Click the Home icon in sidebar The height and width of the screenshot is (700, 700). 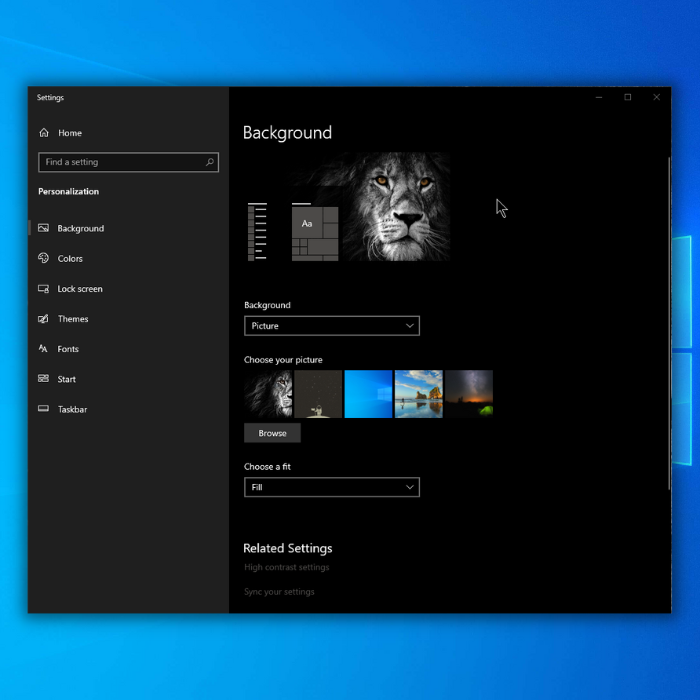(x=43, y=133)
